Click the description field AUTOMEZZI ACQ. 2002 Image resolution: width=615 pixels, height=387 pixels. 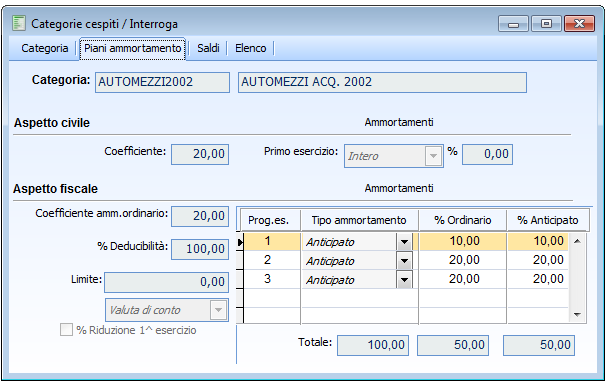click(x=382, y=82)
